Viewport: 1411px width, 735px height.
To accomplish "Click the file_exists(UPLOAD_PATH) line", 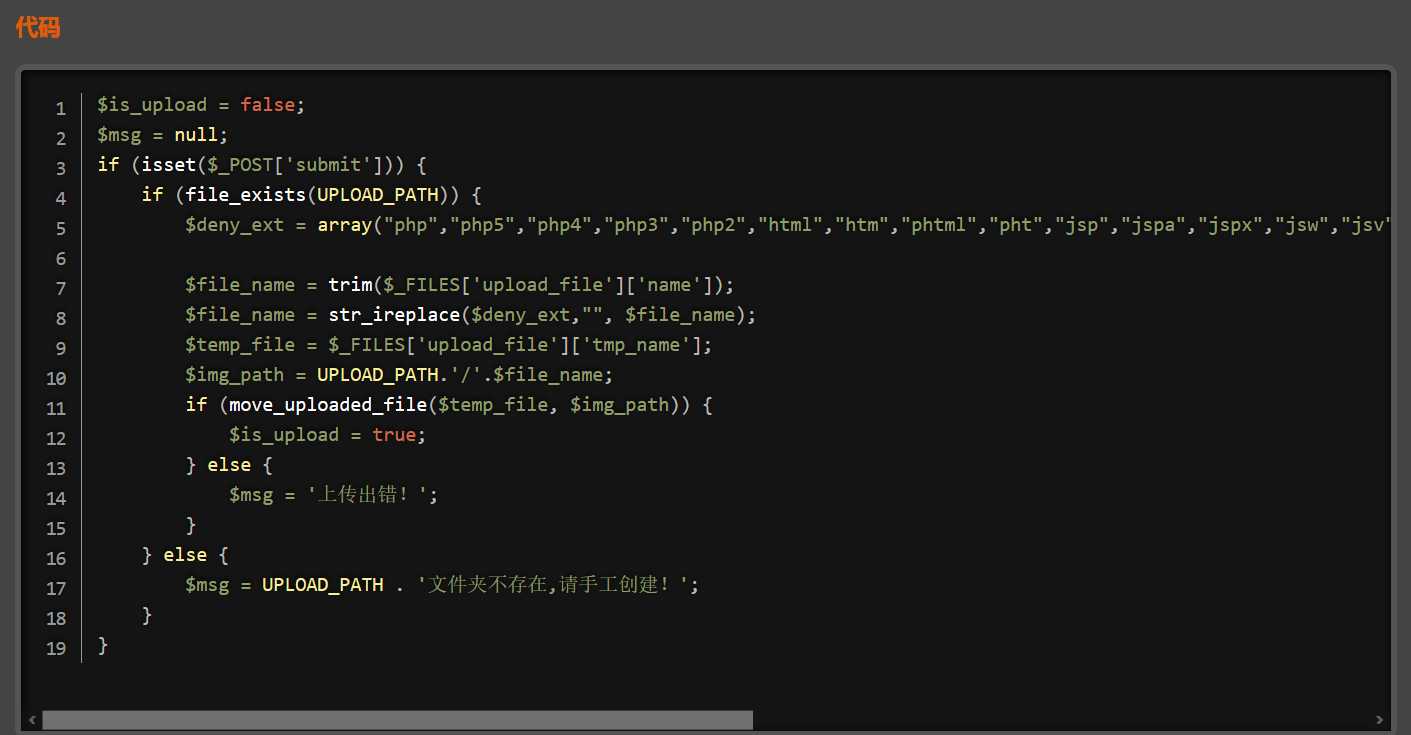I will coord(312,195).
